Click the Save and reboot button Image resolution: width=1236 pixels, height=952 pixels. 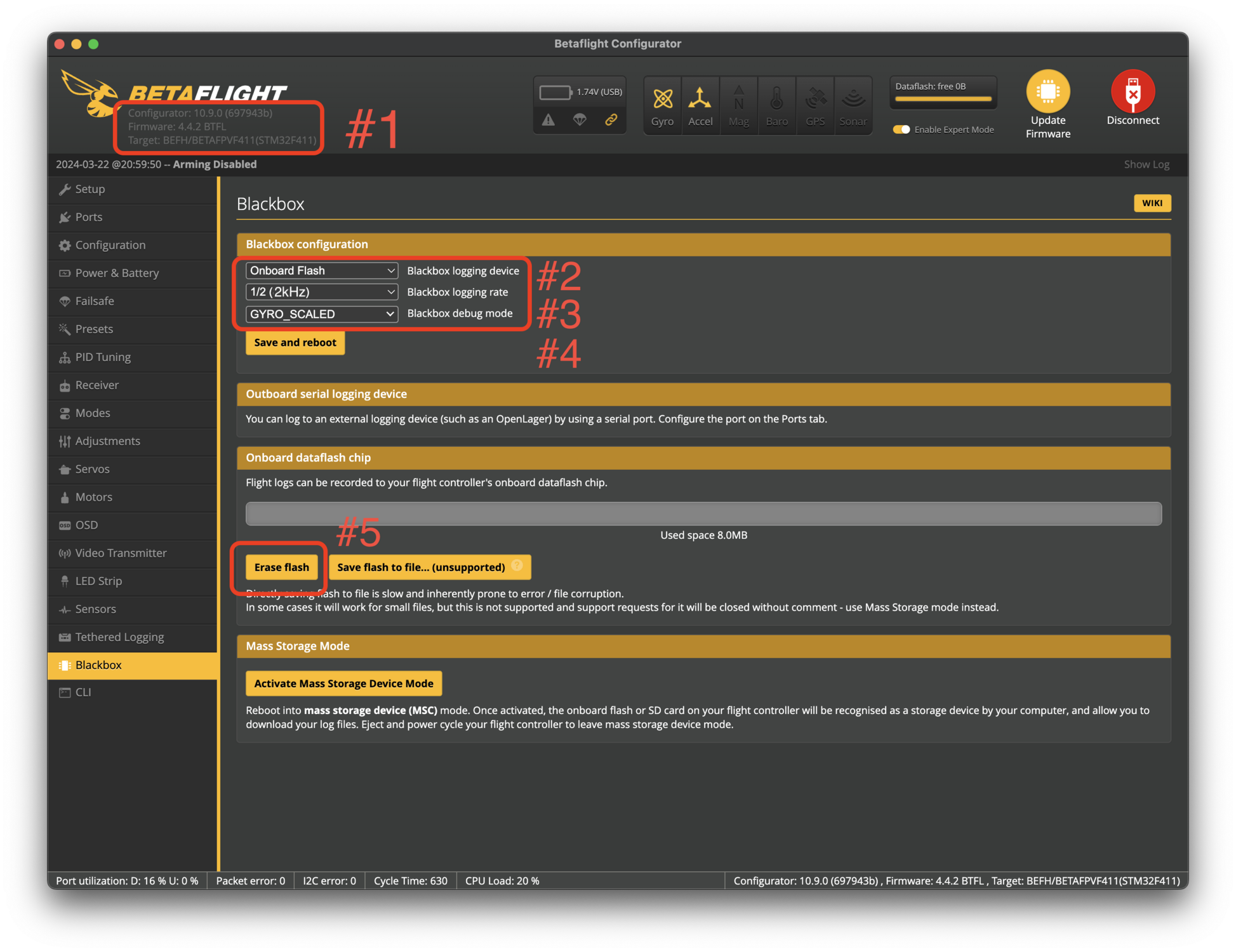pyautogui.click(x=295, y=342)
